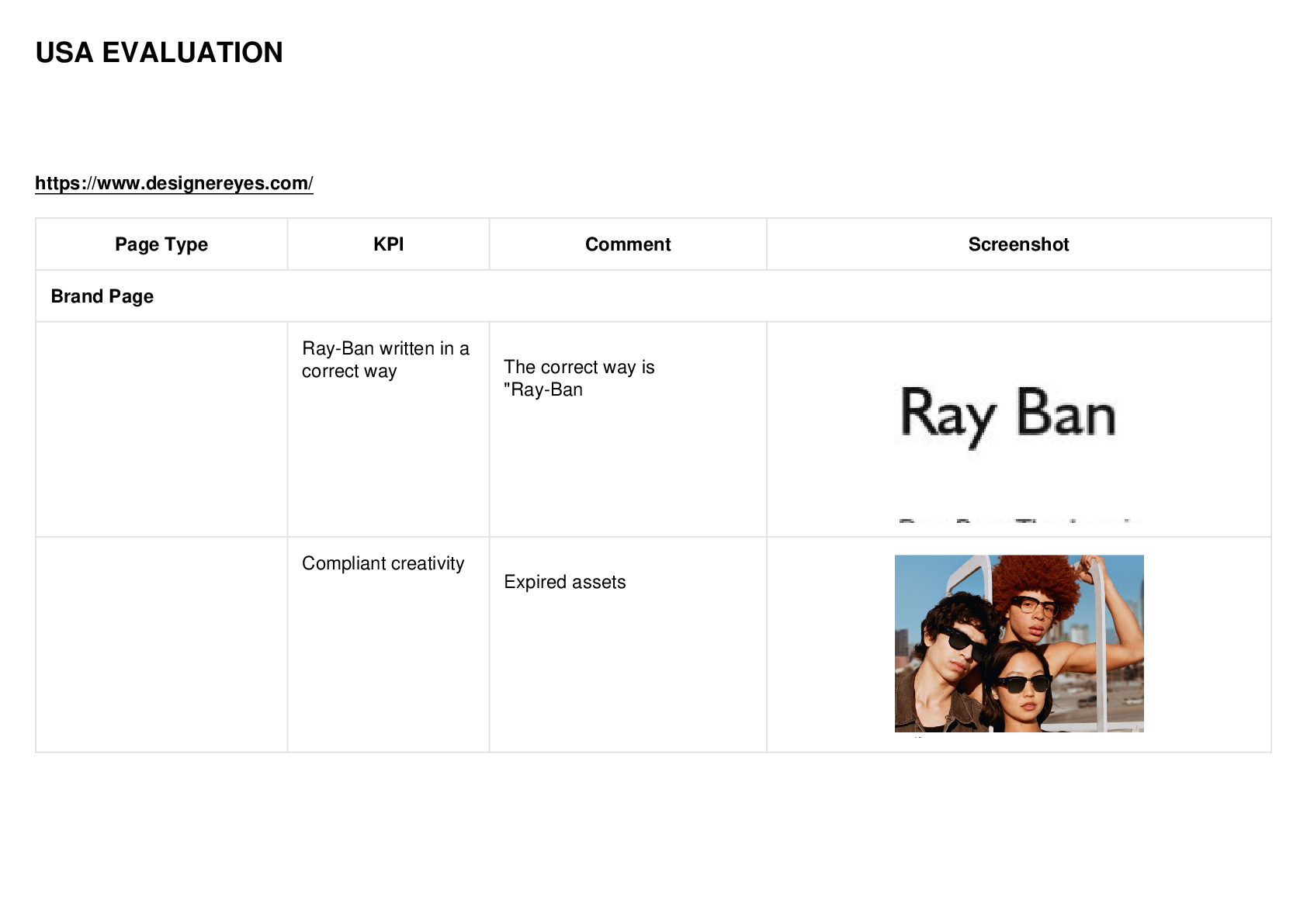Click the Expired assets comment
This screenshot has width=1307, height=924.
pos(564,582)
